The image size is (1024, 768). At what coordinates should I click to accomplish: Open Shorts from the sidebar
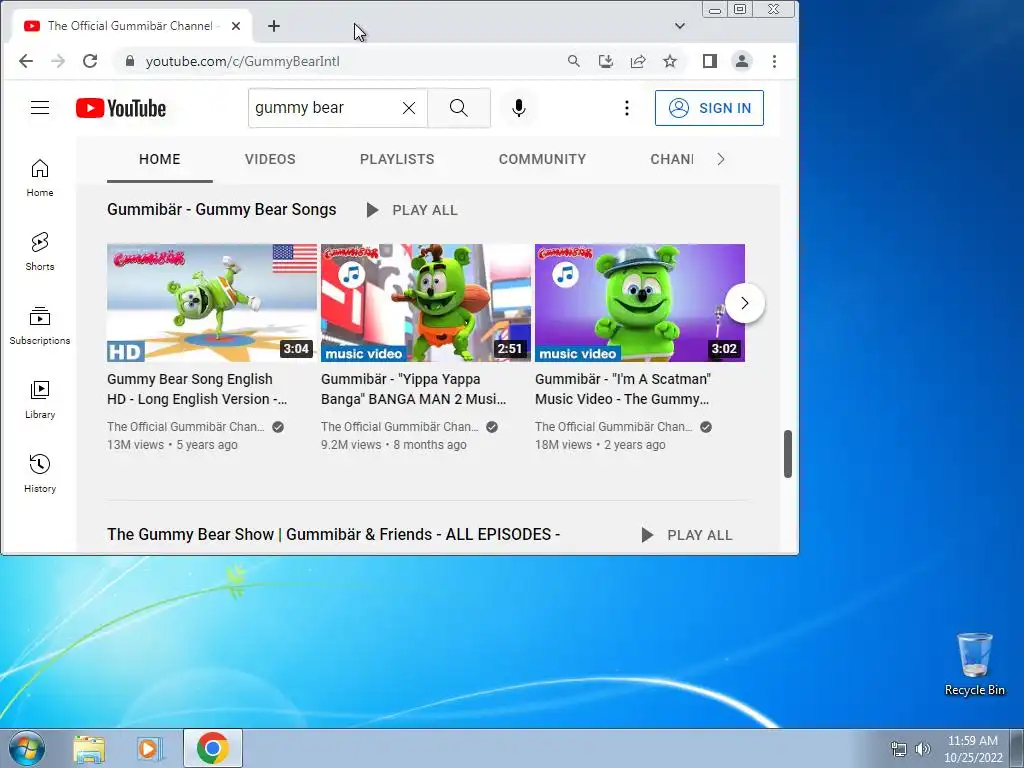coord(40,251)
